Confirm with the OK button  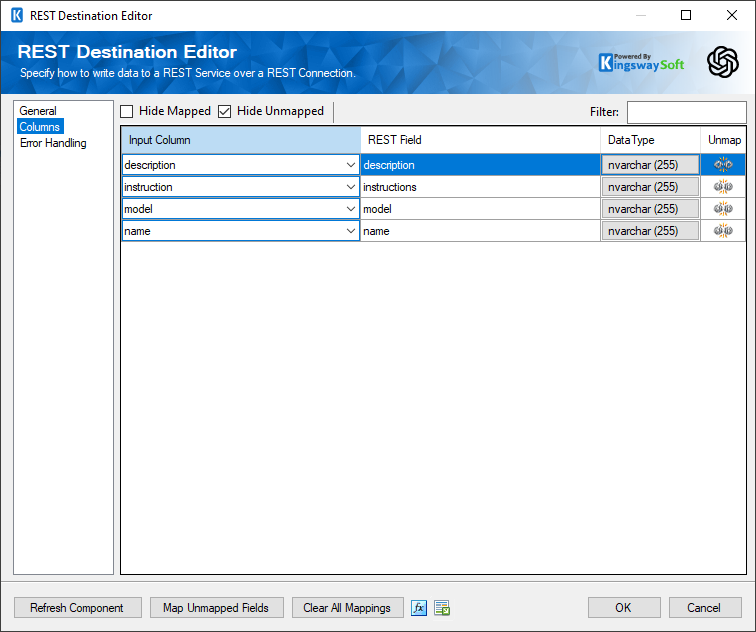[623, 608]
